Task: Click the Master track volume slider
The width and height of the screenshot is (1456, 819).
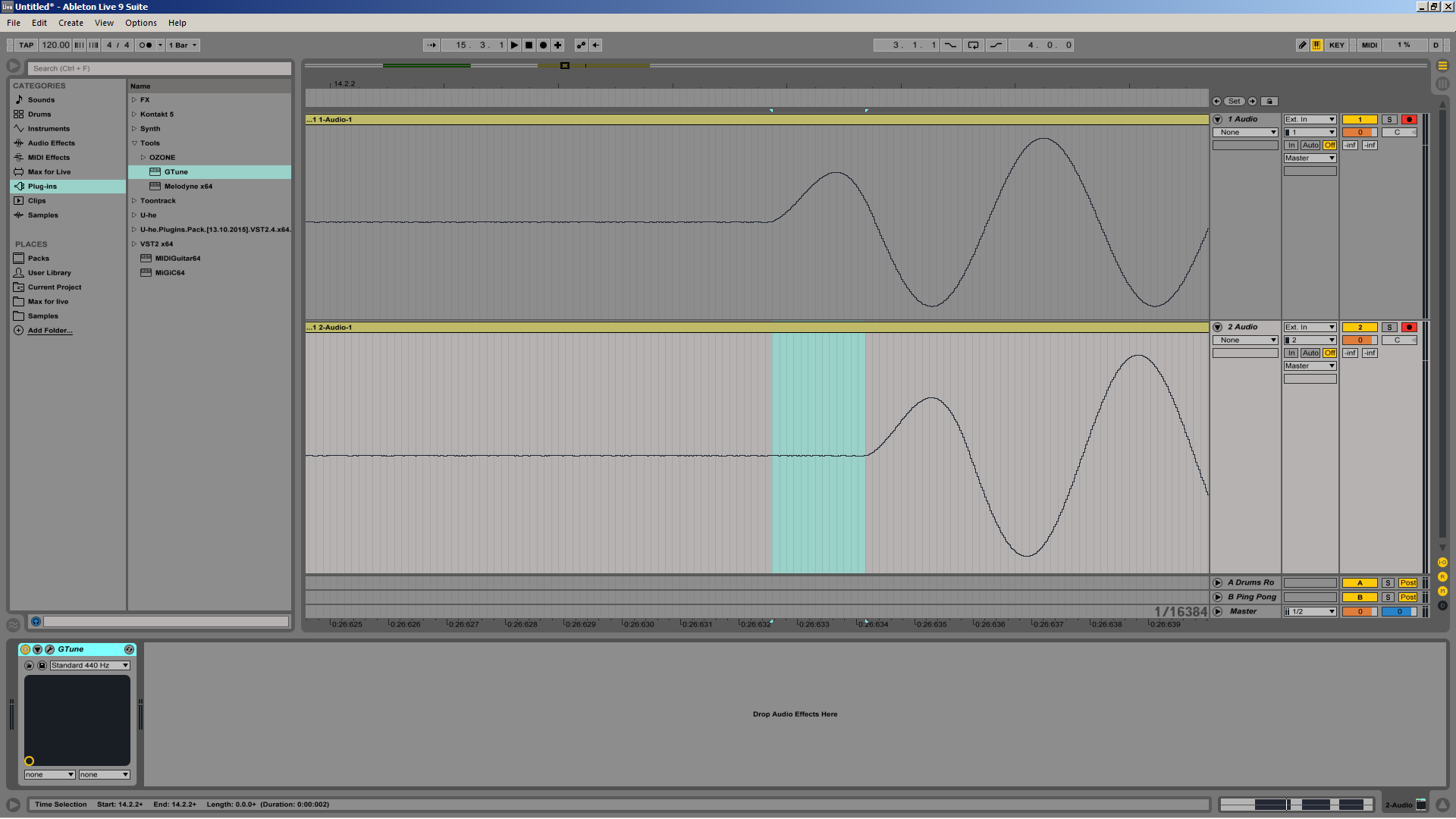Action: click(1359, 612)
